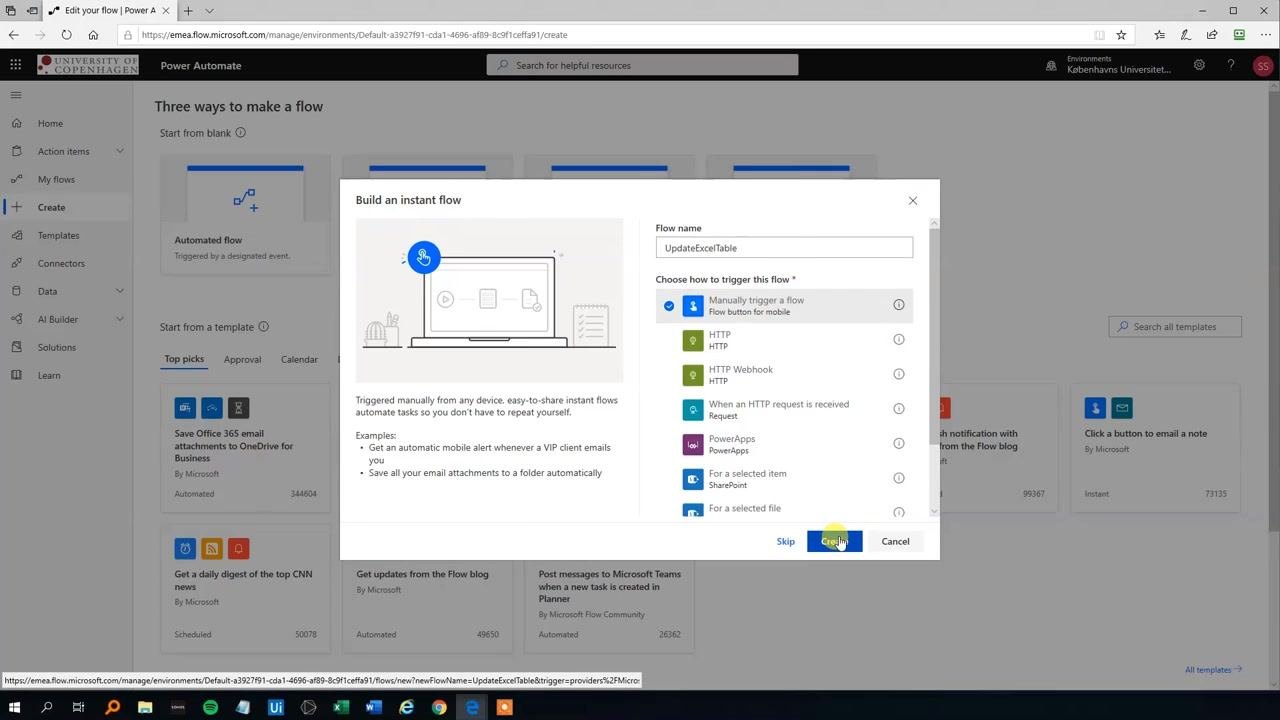Open the SS account avatar
1280x720 pixels.
click(x=1263, y=66)
